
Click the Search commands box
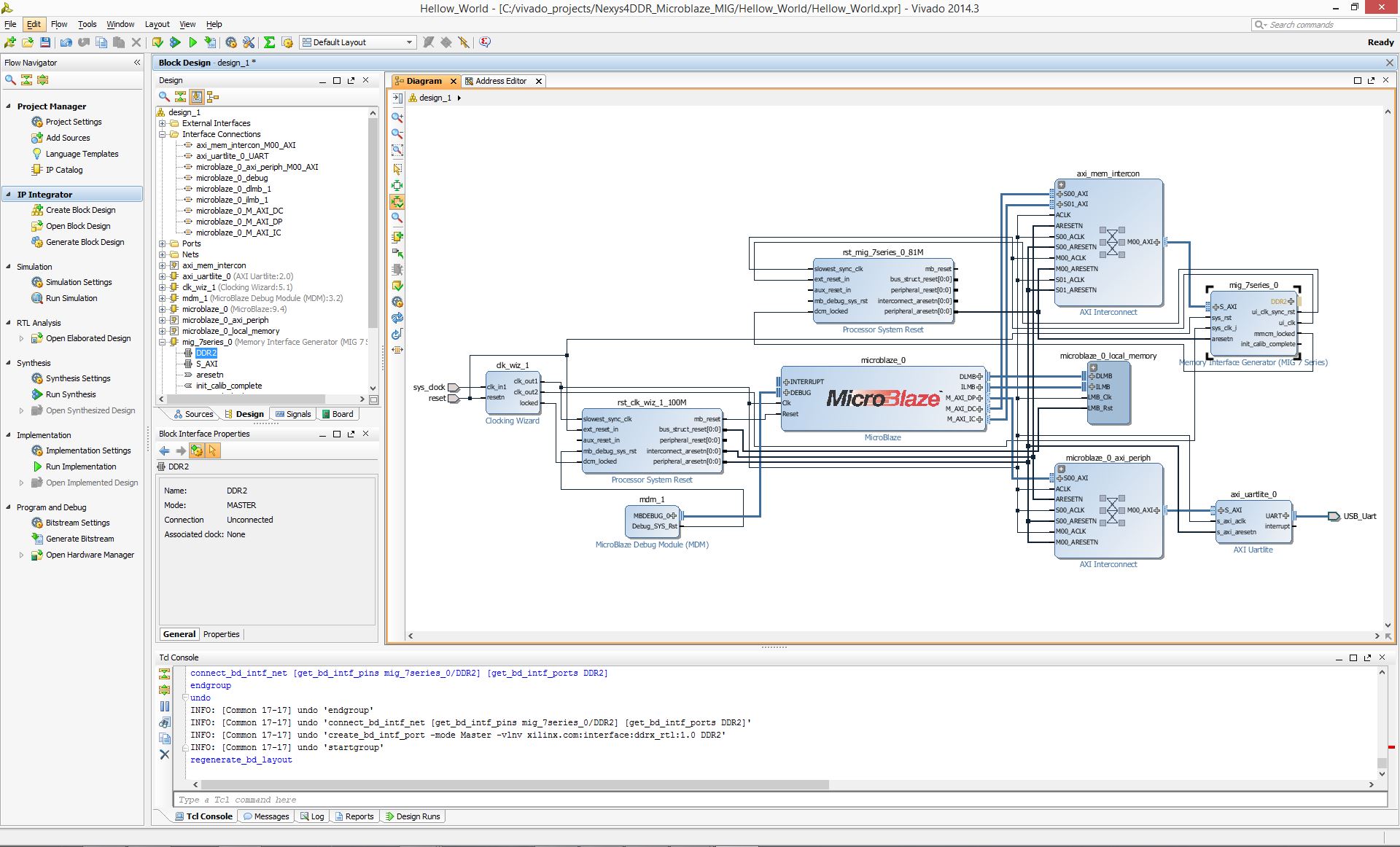click(1323, 25)
